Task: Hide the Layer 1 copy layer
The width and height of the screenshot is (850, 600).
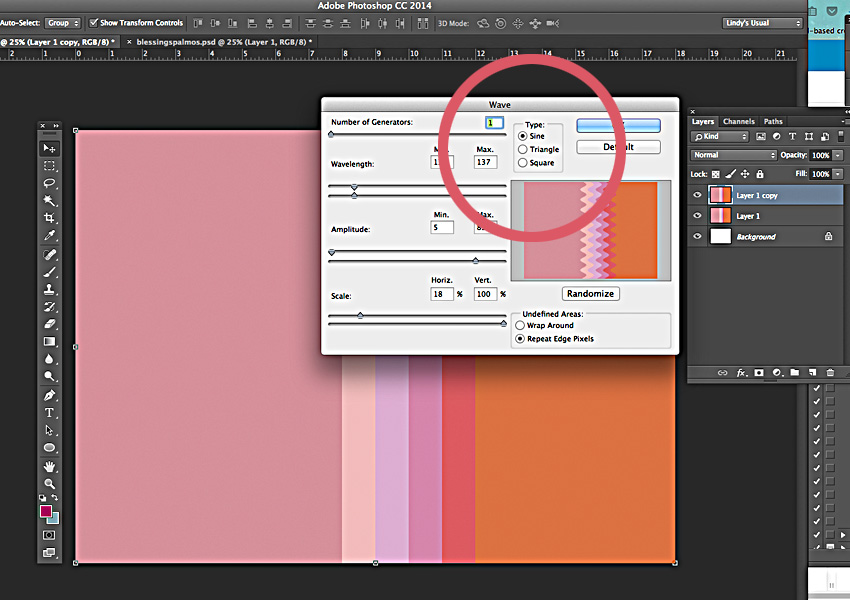Action: click(x=697, y=195)
